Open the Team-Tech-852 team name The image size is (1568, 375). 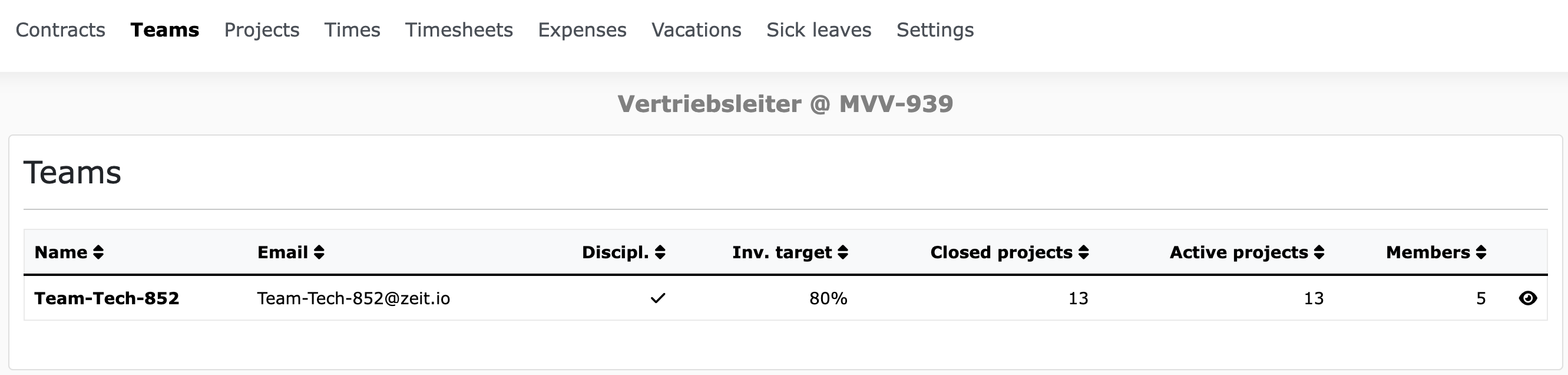(x=107, y=298)
